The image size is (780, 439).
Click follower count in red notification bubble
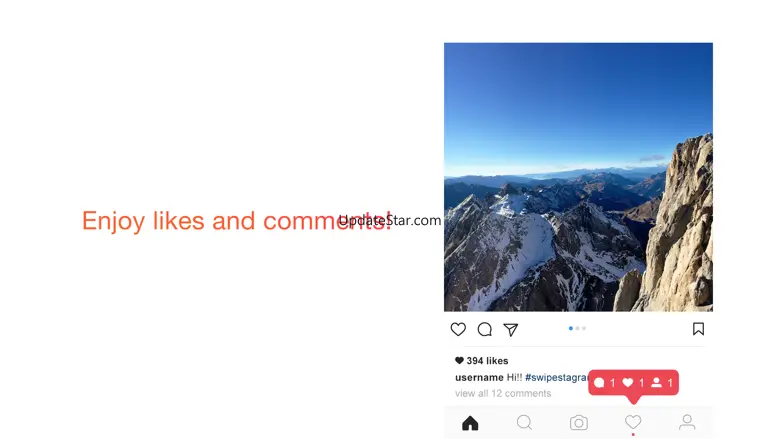(662, 382)
